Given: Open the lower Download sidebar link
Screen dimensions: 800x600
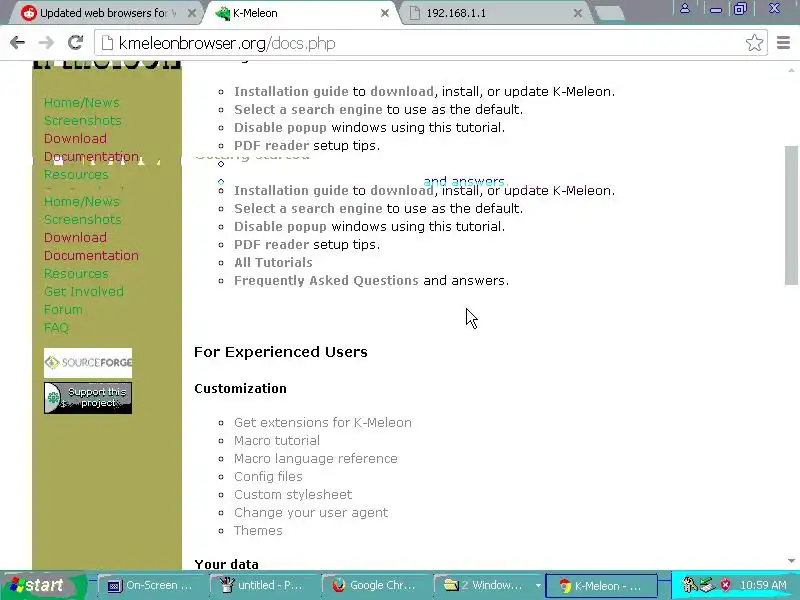Looking at the screenshot, I should pyautogui.click(x=75, y=238).
